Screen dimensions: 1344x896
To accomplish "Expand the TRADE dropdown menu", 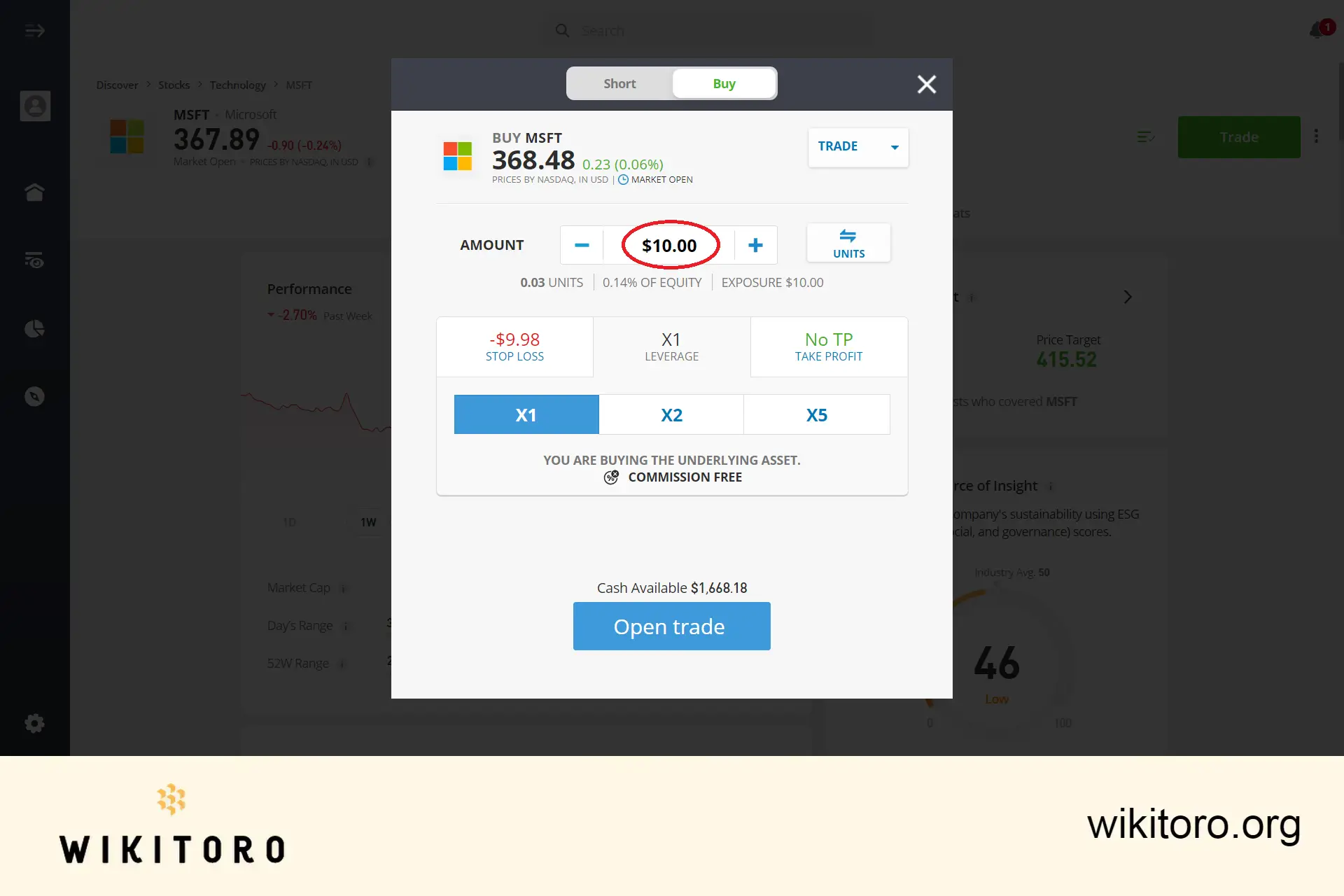I will [893, 147].
